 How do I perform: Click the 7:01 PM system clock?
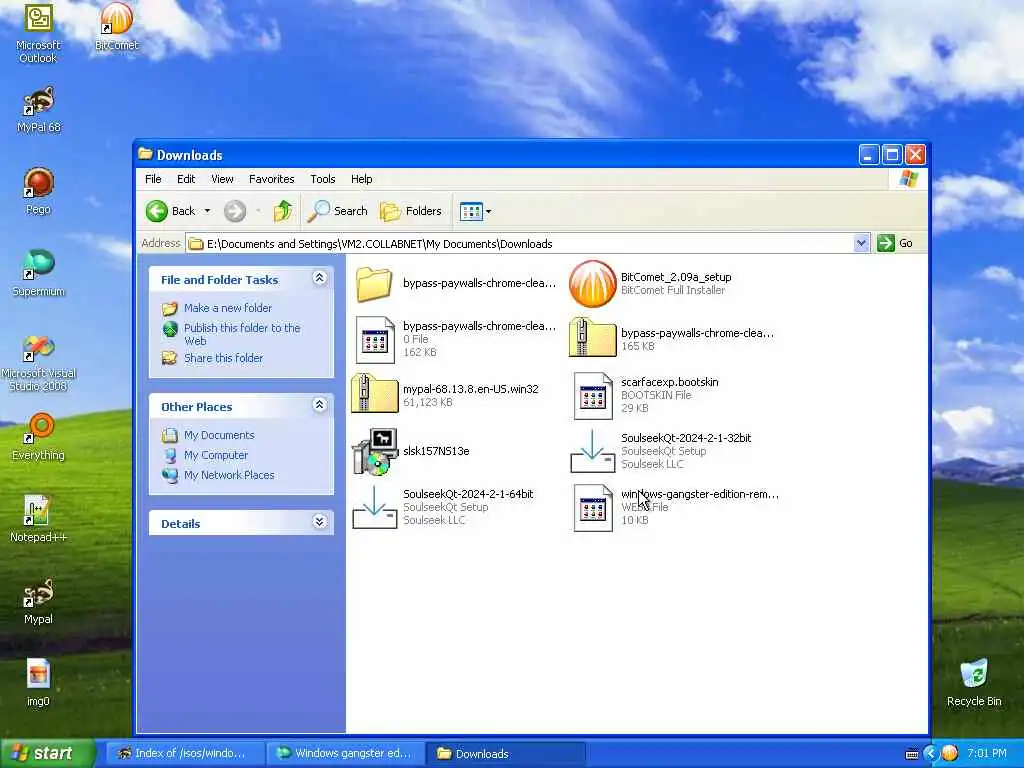[987, 754]
